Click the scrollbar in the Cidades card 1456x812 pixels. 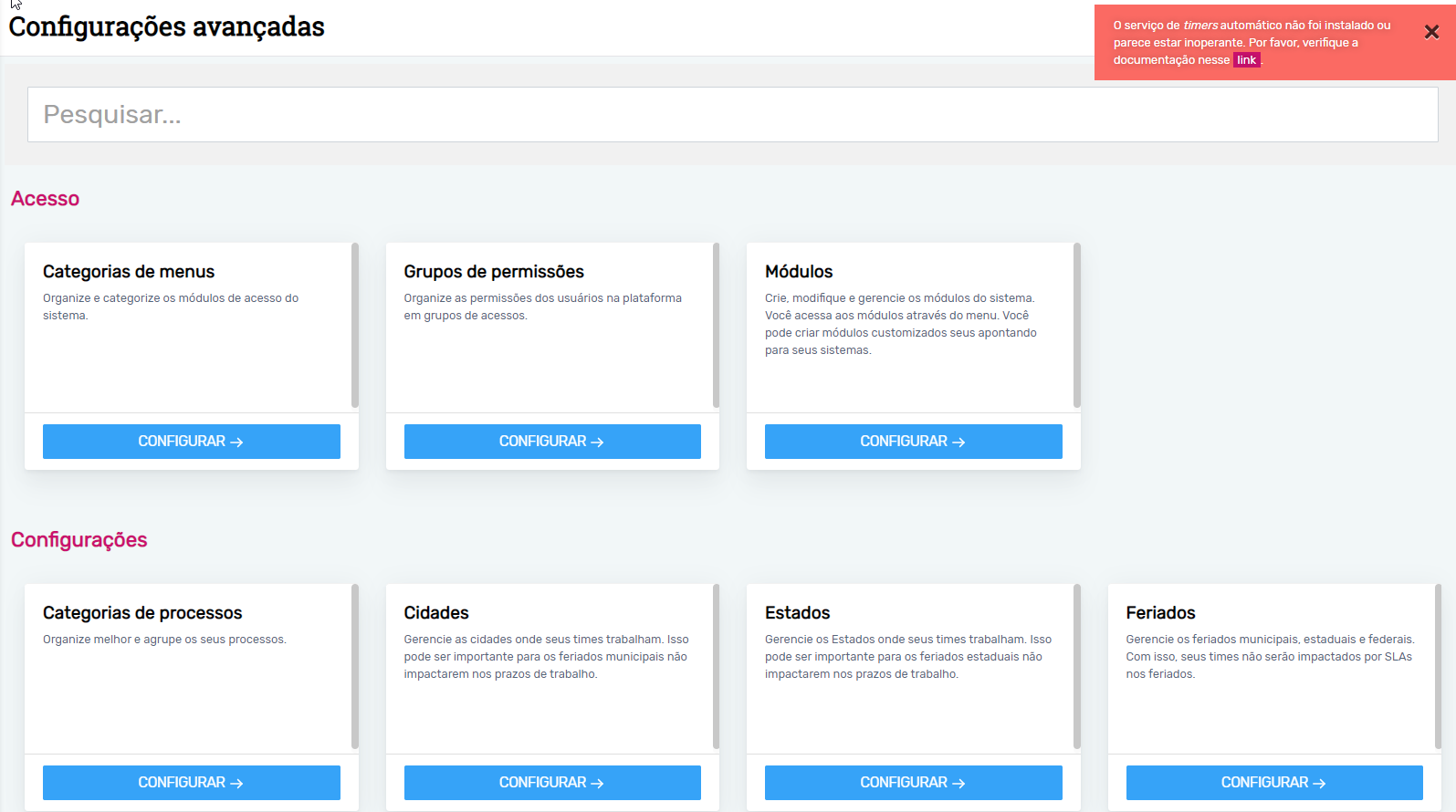pyautogui.click(x=716, y=666)
